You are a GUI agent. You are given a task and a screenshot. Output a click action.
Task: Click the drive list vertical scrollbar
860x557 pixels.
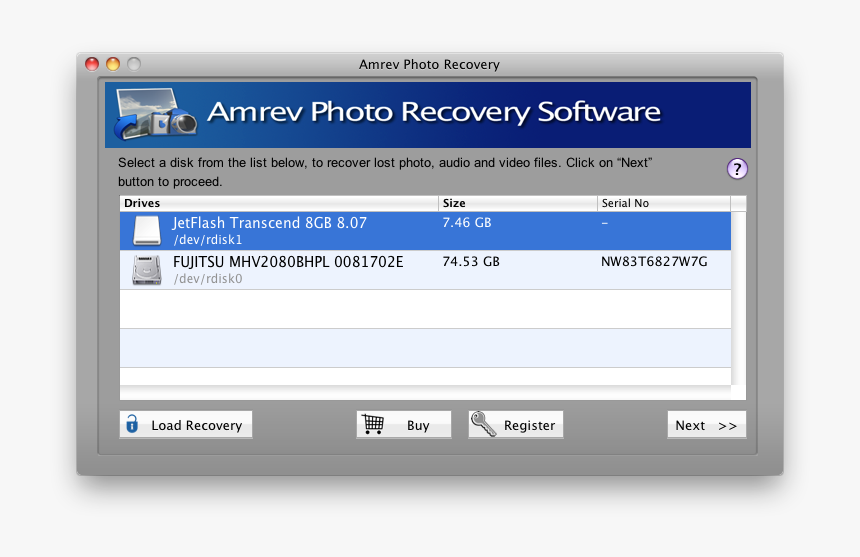[x=738, y=299]
